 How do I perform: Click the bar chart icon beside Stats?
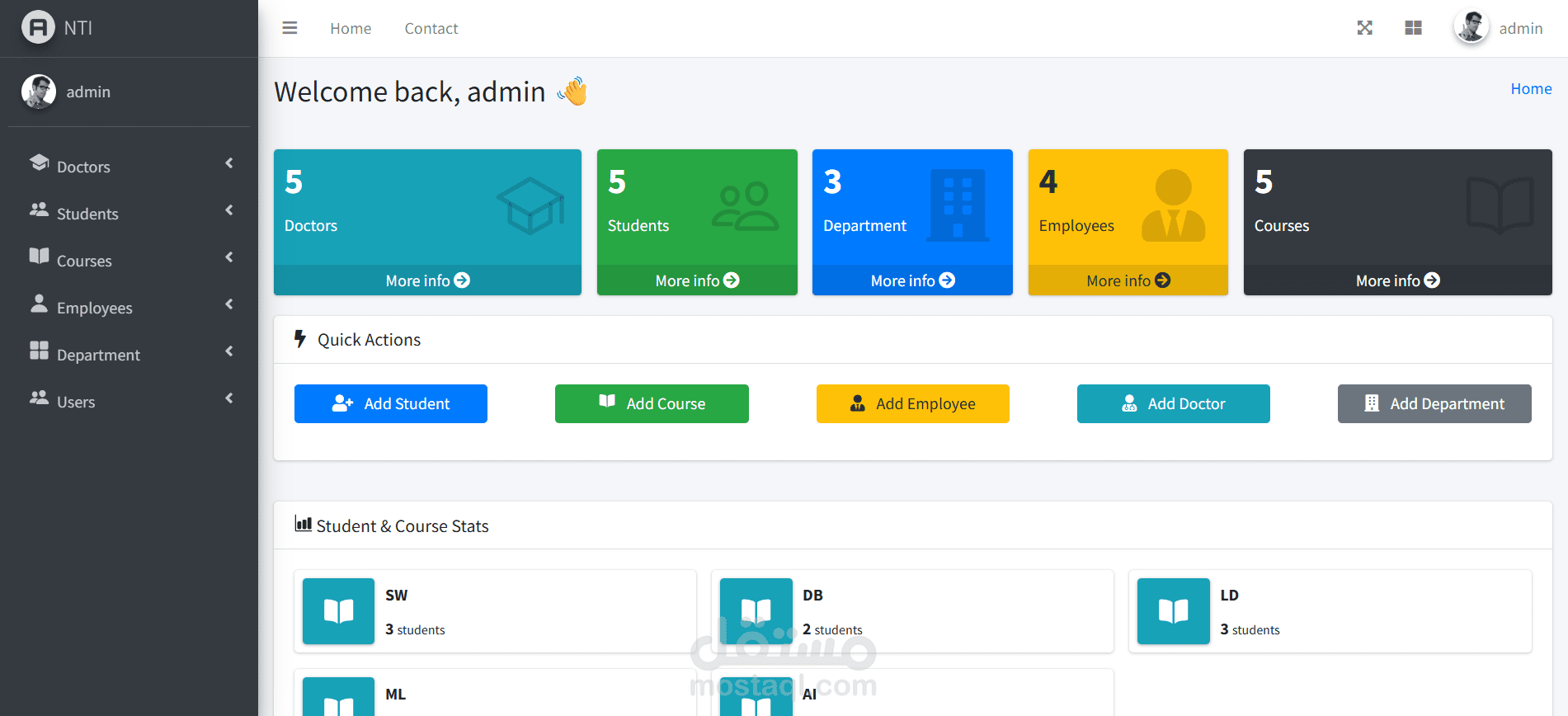[304, 524]
